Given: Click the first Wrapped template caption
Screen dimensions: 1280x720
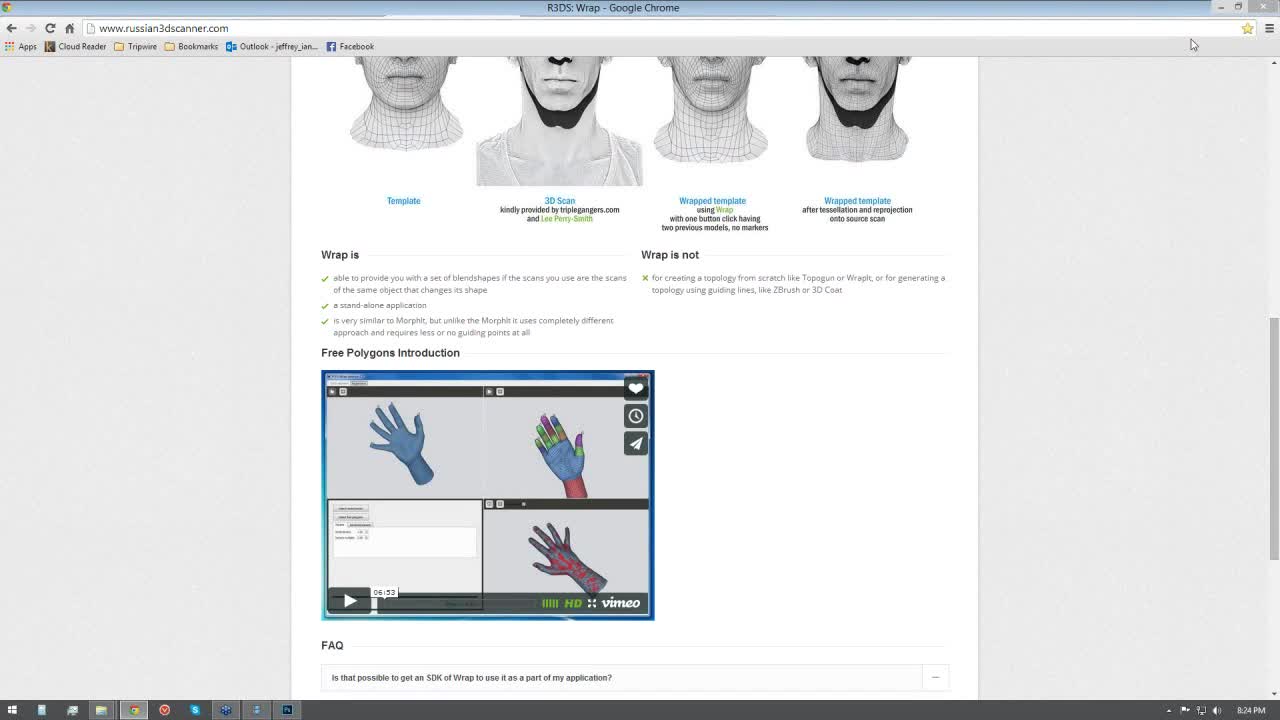Looking at the screenshot, I should [713, 201].
